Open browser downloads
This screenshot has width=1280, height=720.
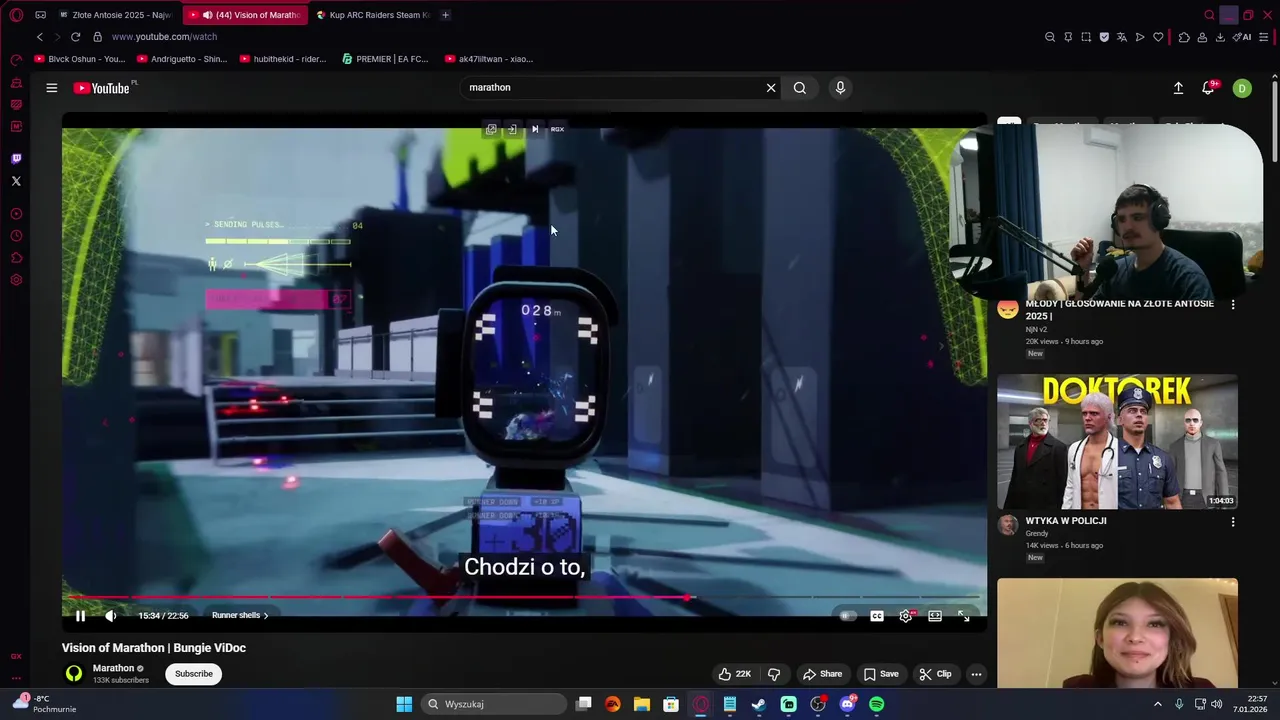click(1221, 37)
